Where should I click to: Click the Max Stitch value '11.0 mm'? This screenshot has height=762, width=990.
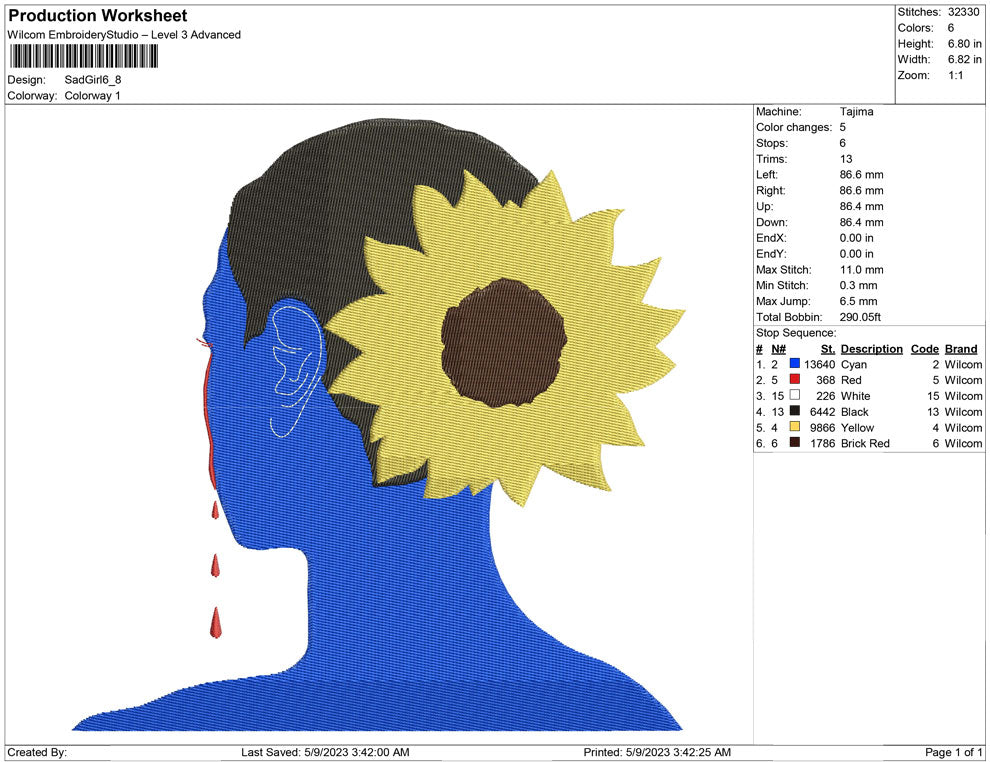(x=861, y=270)
